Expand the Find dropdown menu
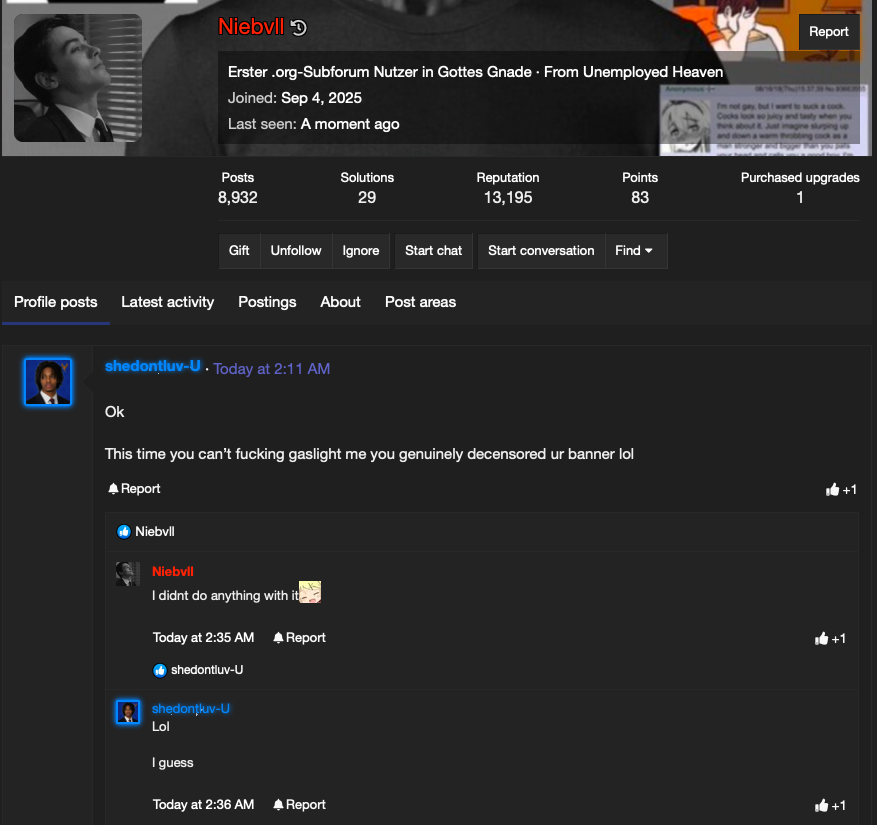 (x=634, y=251)
